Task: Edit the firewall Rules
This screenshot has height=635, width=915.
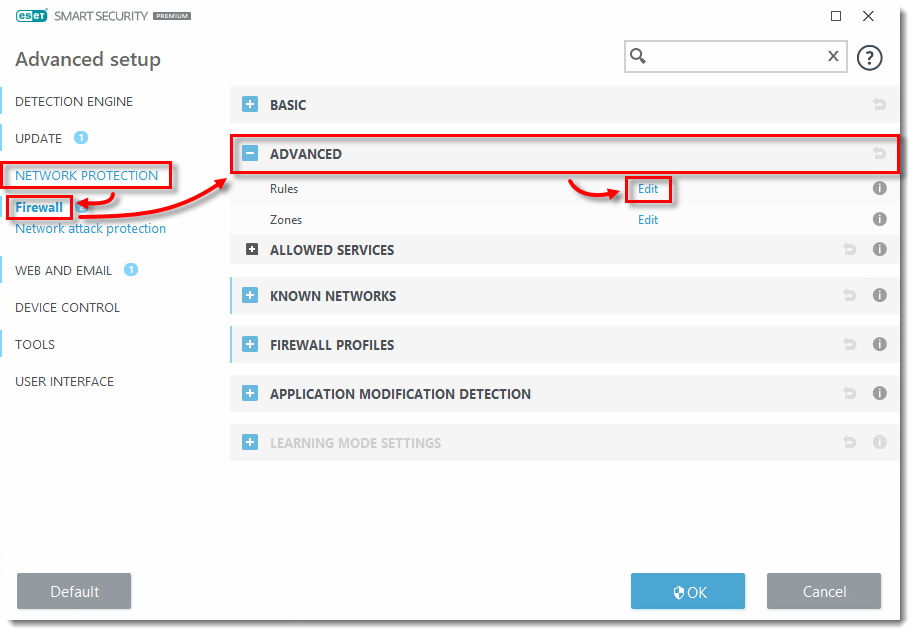Action: coord(648,188)
